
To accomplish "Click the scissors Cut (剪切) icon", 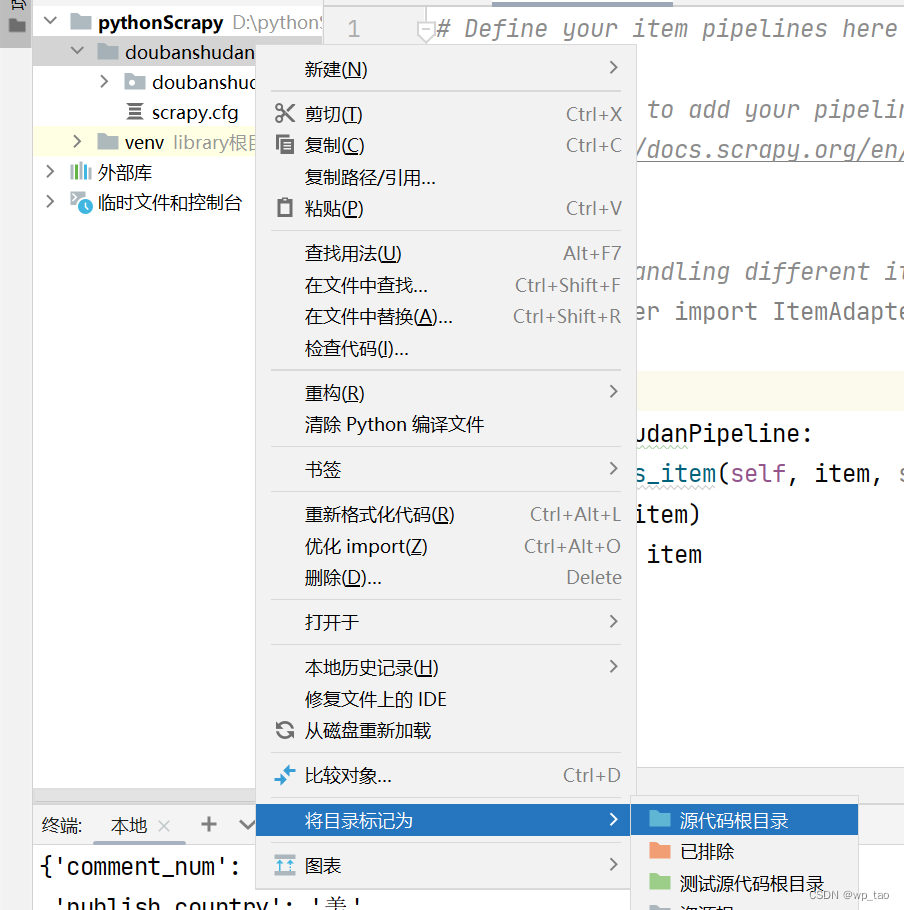I will [284, 113].
